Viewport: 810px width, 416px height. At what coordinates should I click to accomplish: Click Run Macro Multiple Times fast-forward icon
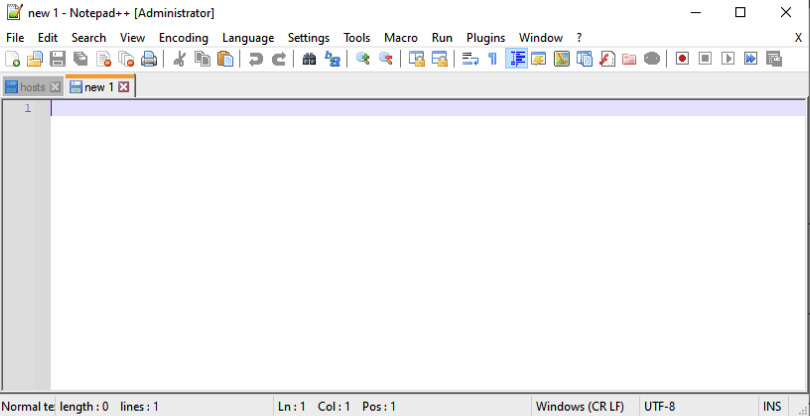pos(751,59)
